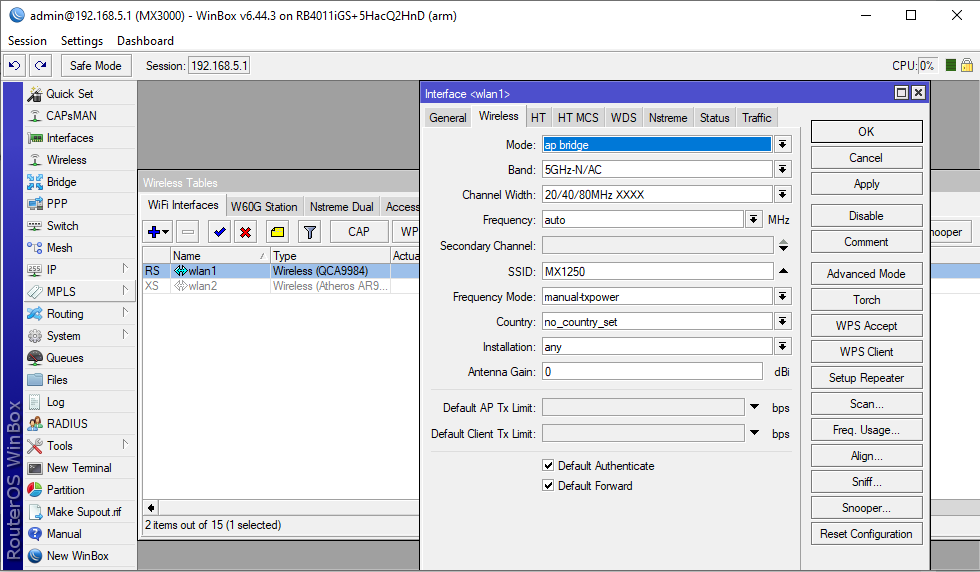Open the Dashboard menu
Image resolution: width=980 pixels, height=572 pixels.
tap(145, 41)
